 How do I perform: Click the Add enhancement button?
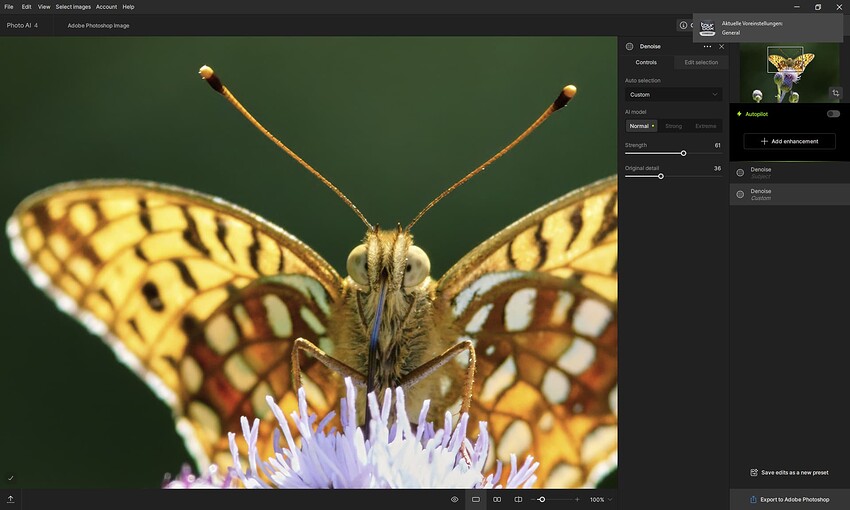point(789,141)
